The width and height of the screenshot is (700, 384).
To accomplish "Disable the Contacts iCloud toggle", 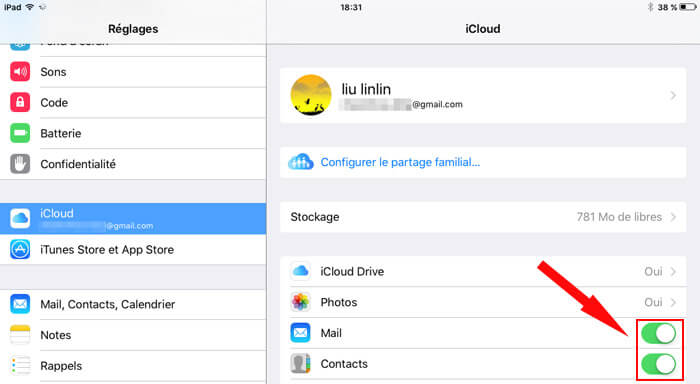I will tap(658, 364).
